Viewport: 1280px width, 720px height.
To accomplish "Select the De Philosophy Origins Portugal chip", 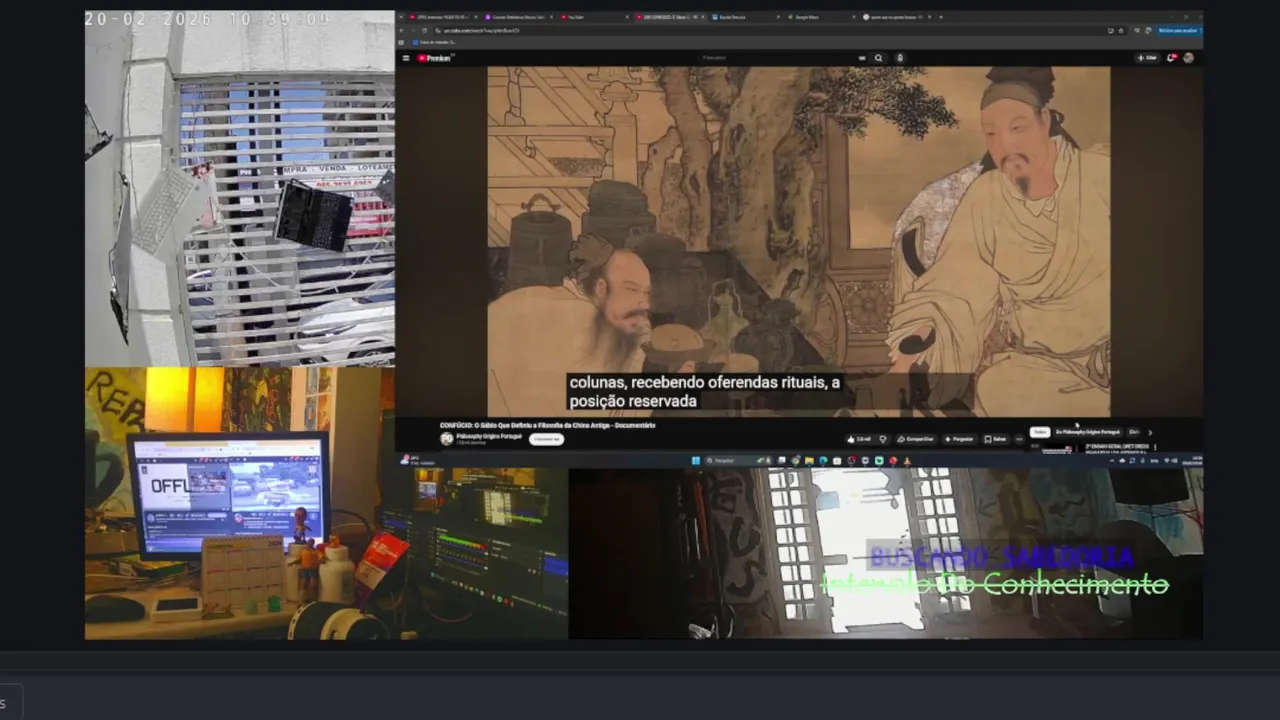I will pos(1088,432).
